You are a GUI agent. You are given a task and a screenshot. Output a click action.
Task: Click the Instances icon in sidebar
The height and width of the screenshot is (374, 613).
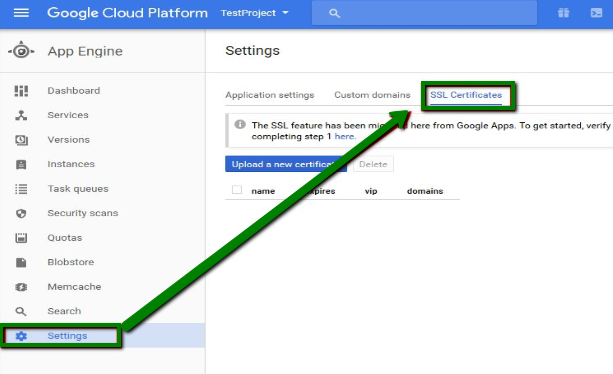tap(21, 164)
